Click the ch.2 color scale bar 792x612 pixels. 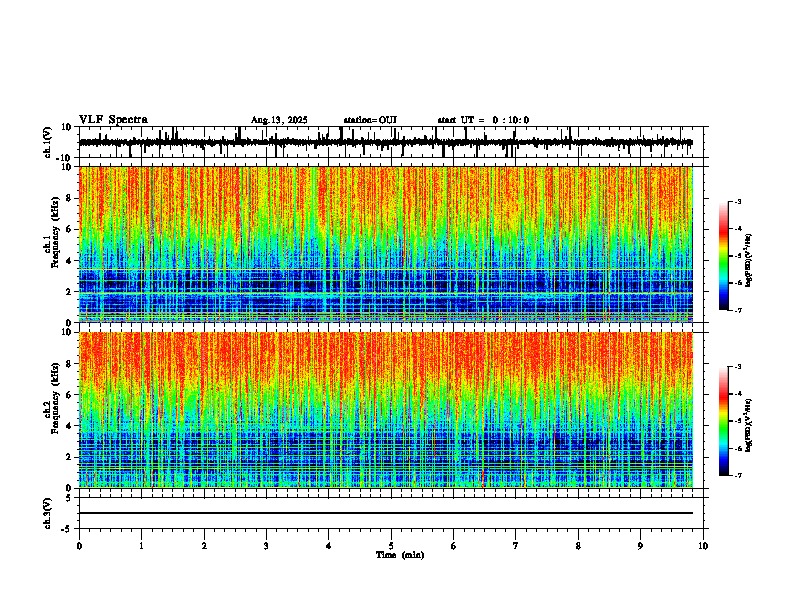click(x=724, y=421)
